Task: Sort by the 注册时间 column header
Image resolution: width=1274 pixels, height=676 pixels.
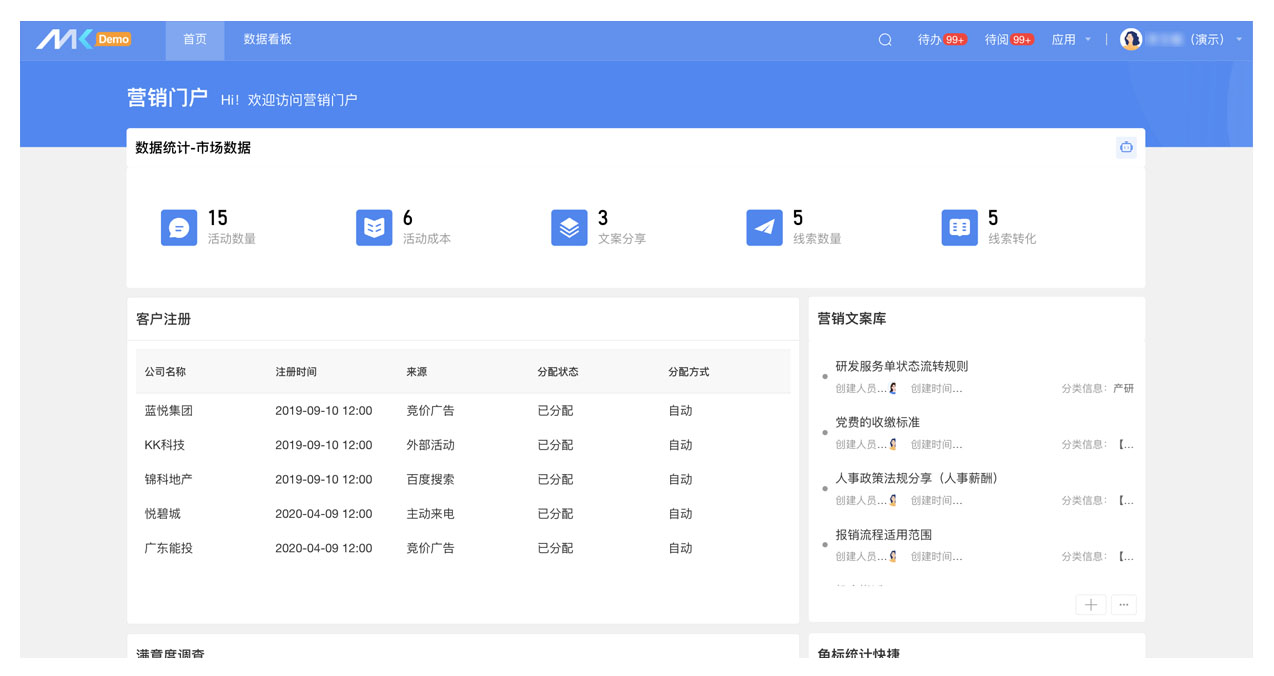Action: tap(296, 372)
